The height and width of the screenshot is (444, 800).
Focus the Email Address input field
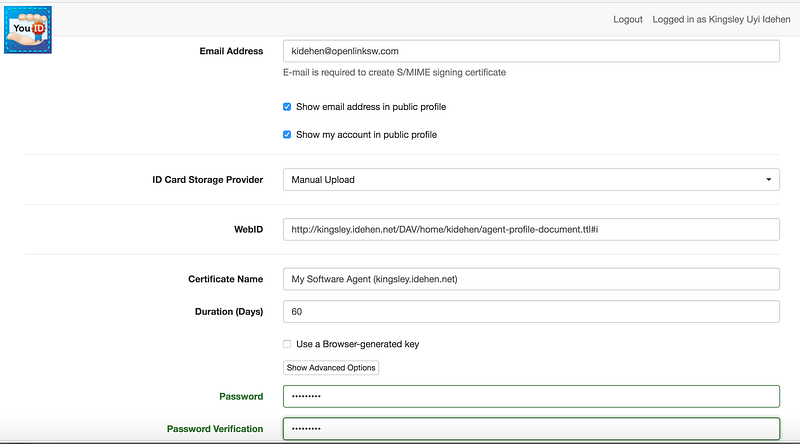coord(531,51)
